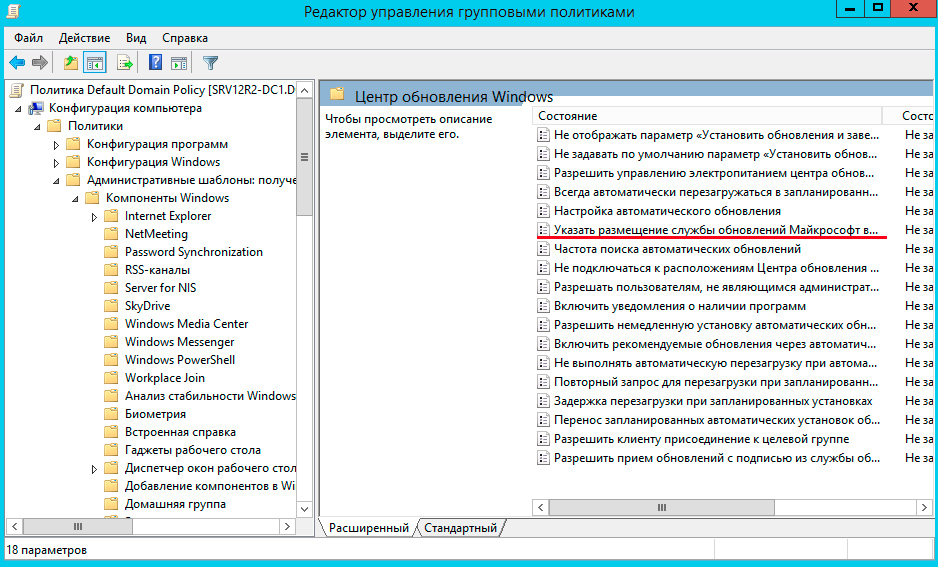The height and width of the screenshot is (567, 938).
Task: Expand the Internet Explorer node
Action: pos(94,217)
